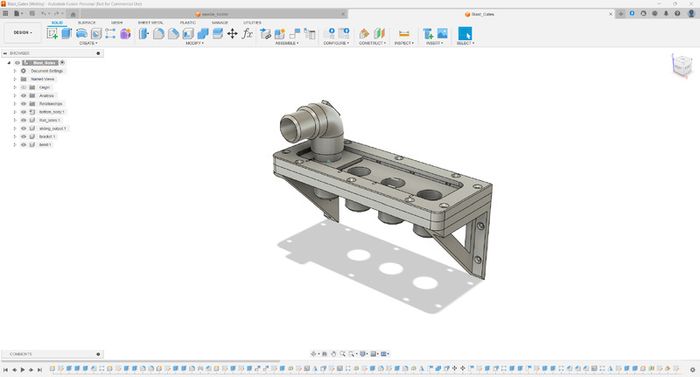Activate the blue Select tool
Screen dimensions: 700x377
(465, 34)
